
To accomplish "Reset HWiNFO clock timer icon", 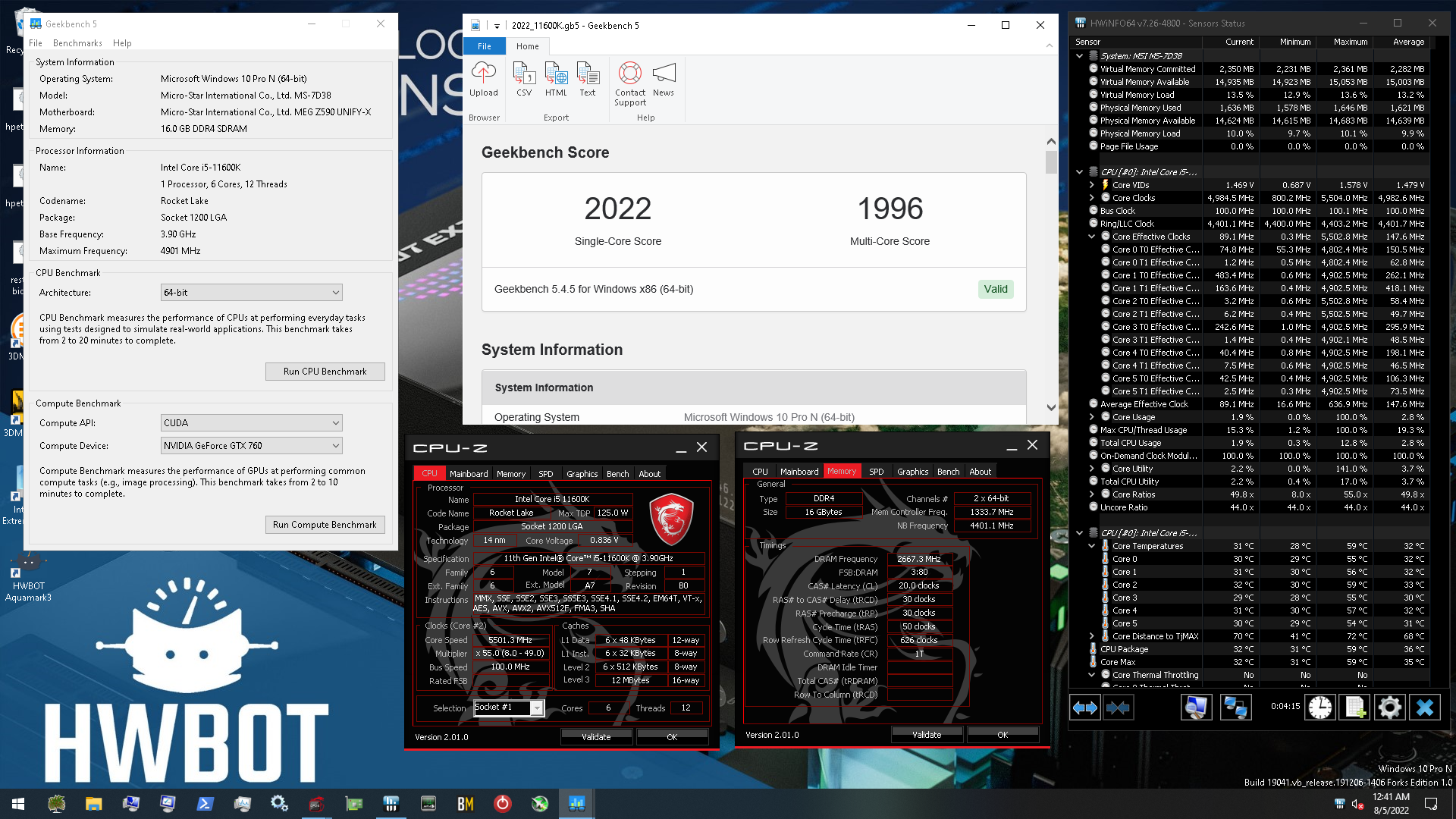I will click(1319, 708).
